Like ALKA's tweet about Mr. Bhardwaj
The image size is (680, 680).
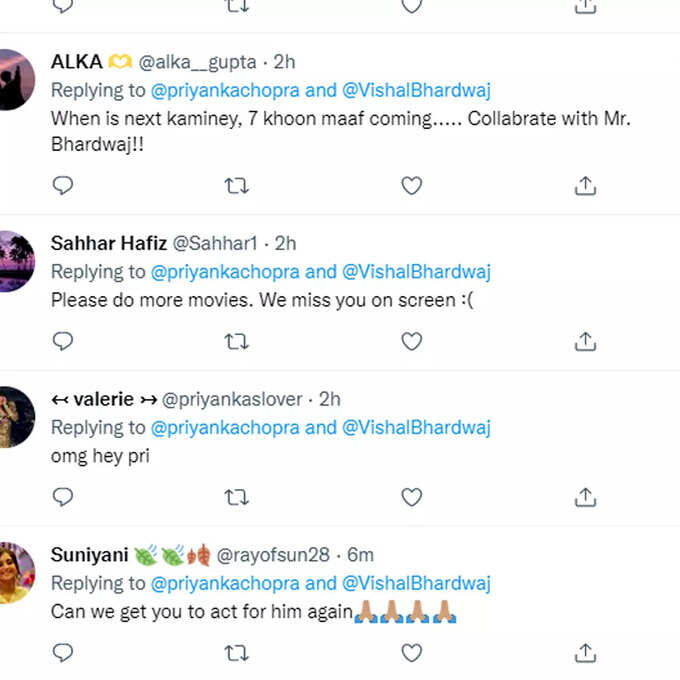tap(412, 186)
